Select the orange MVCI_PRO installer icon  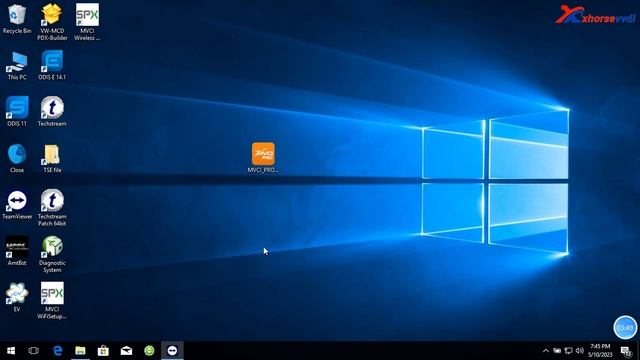pyautogui.click(x=263, y=158)
